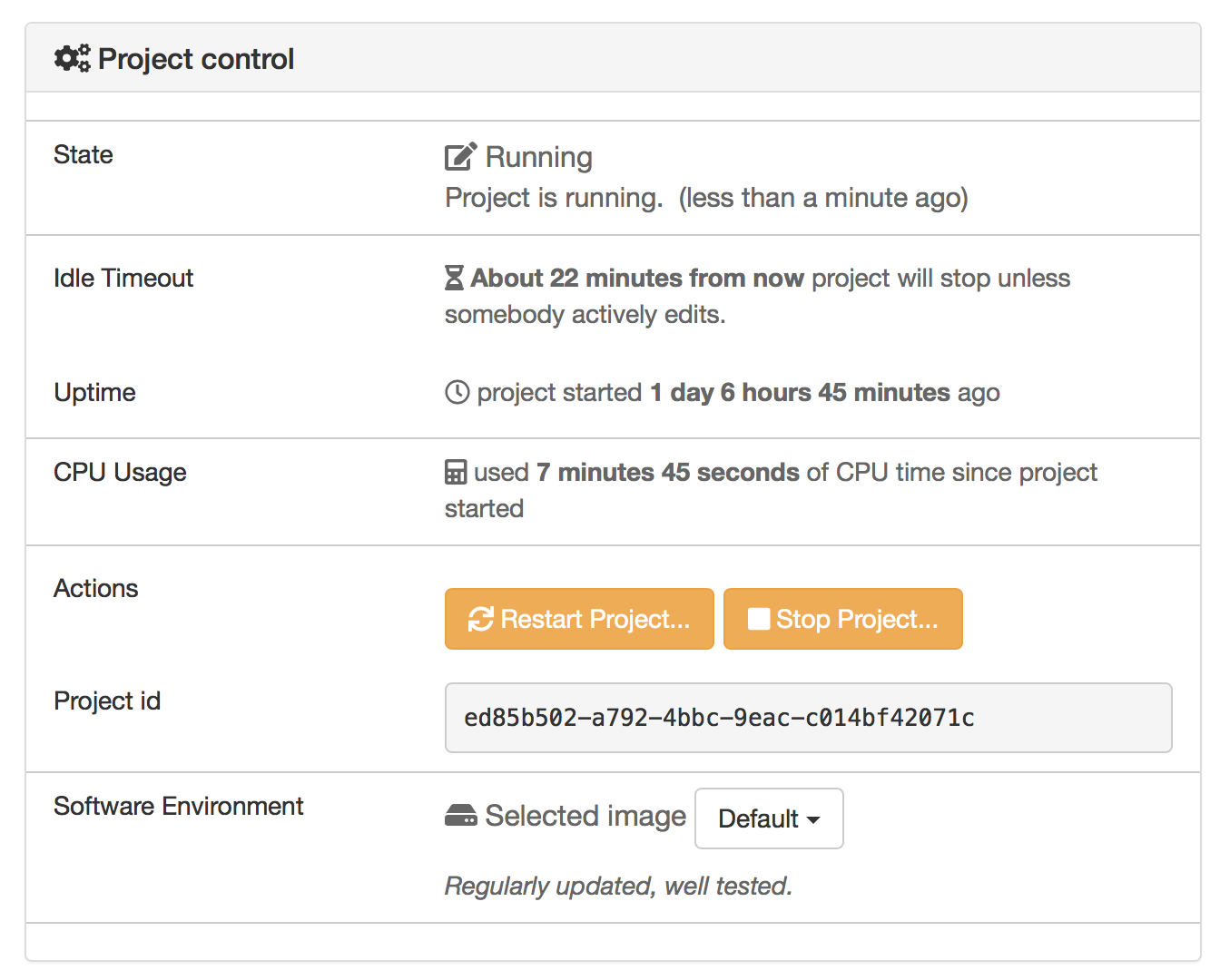The width and height of the screenshot is (1220, 980).
Task: Click the 'Regularly updated, well tested.' description
Action: (618, 886)
